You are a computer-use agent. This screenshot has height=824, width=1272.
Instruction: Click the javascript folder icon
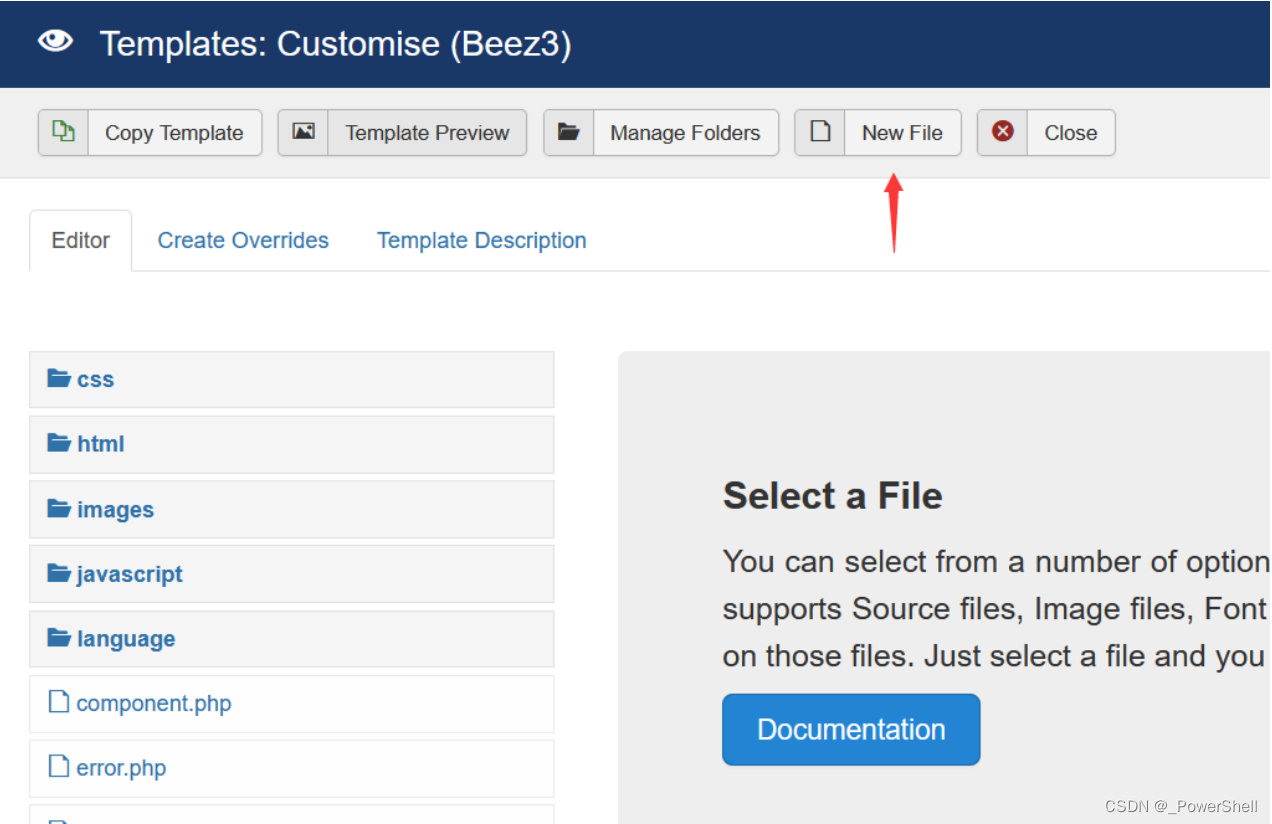pos(59,573)
